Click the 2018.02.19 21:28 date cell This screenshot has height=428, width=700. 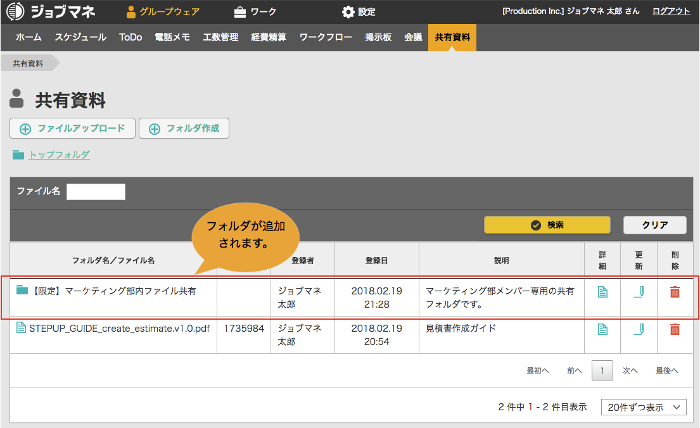[x=377, y=298]
